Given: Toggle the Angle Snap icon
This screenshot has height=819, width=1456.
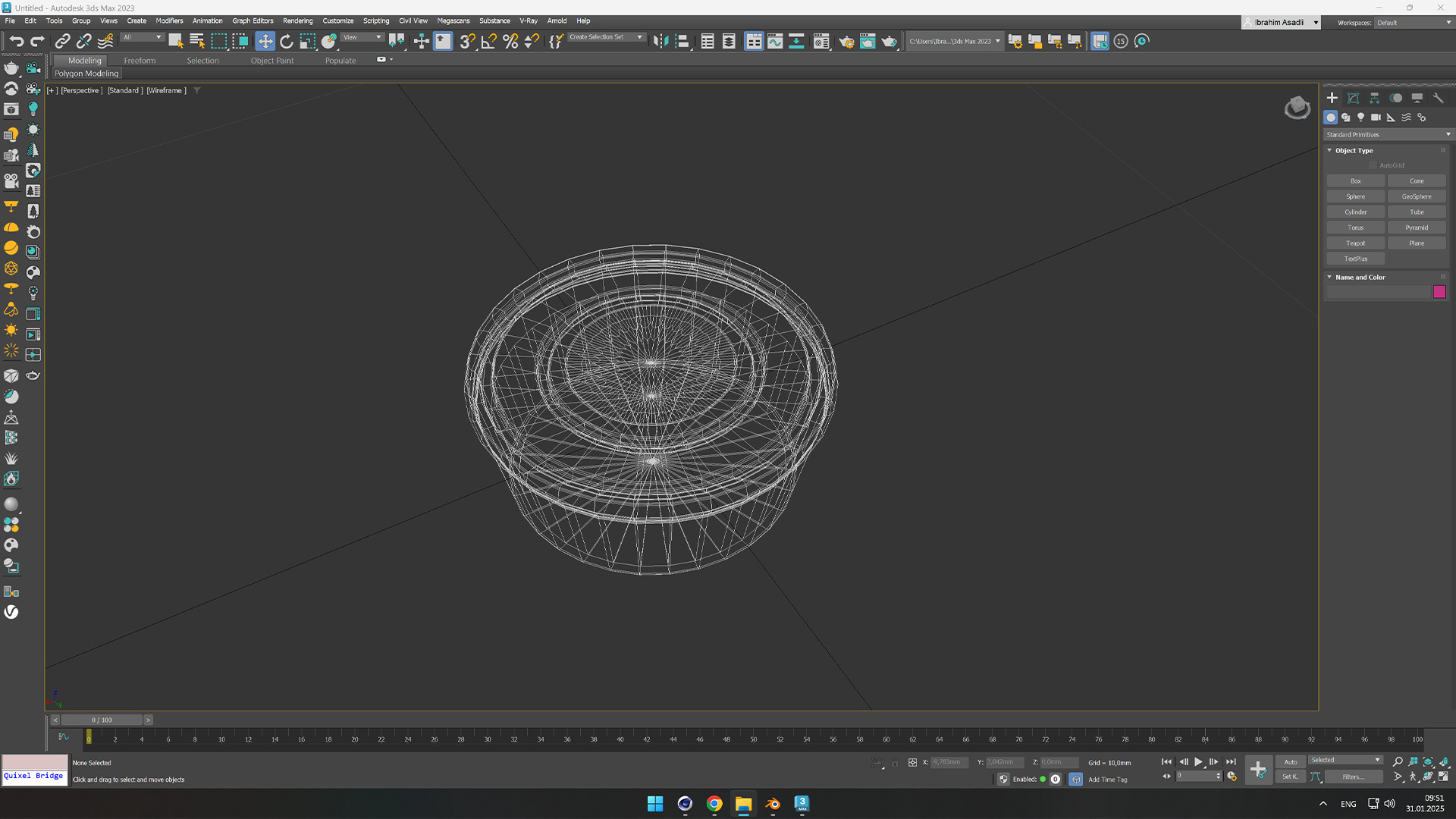Looking at the screenshot, I should click(489, 41).
